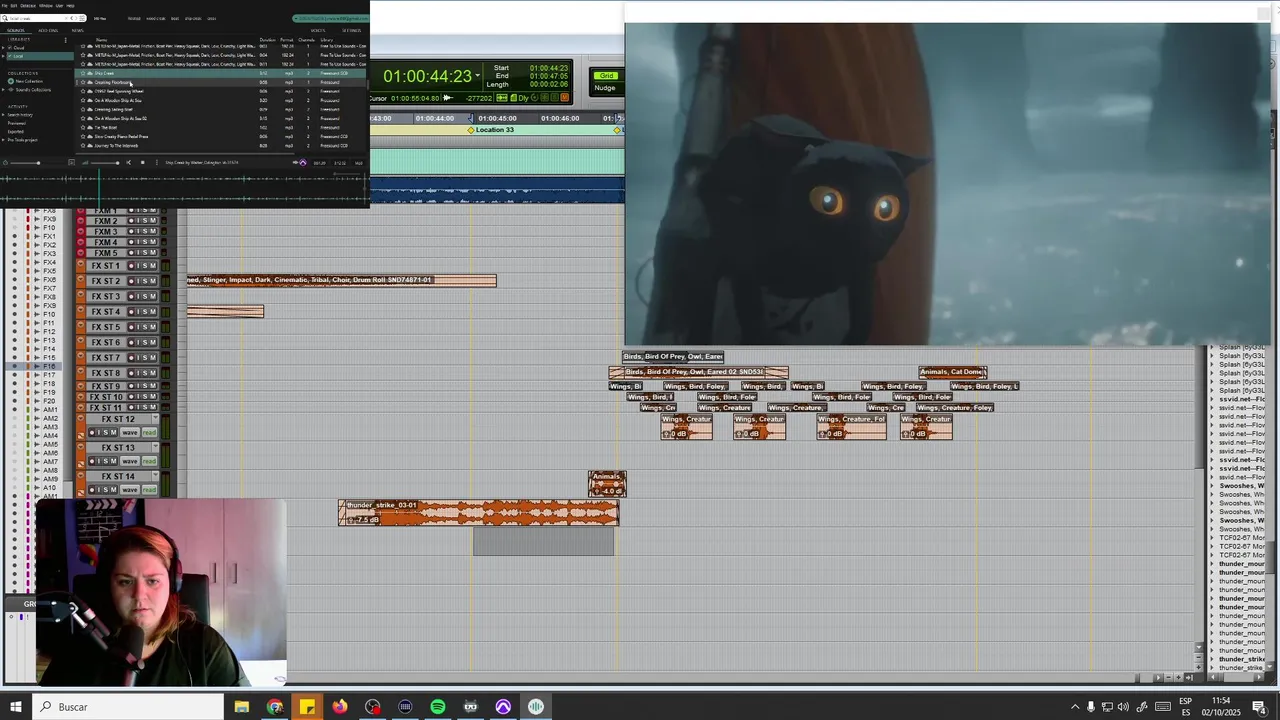Solo the FX ST 2 track
Image resolution: width=1280 pixels, height=720 pixels.
(x=145, y=281)
